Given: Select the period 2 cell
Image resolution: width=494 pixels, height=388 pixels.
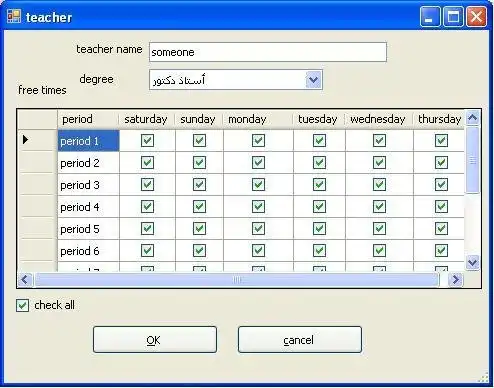Looking at the screenshot, I should click(x=88, y=163).
